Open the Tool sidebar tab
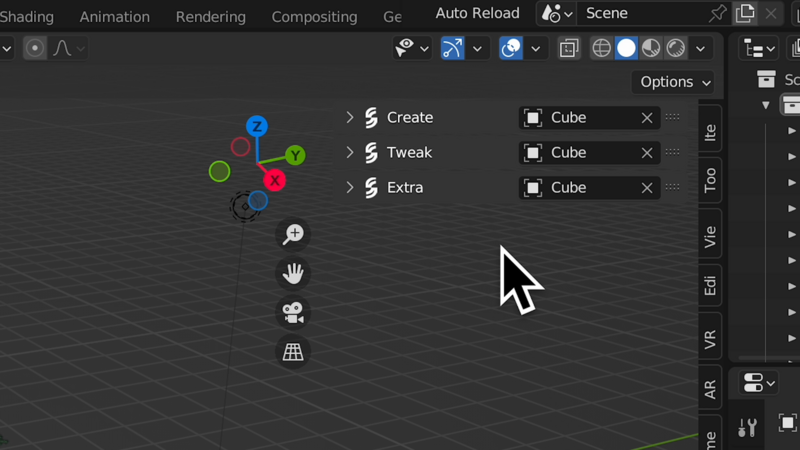This screenshot has width=800, height=450. click(x=710, y=180)
